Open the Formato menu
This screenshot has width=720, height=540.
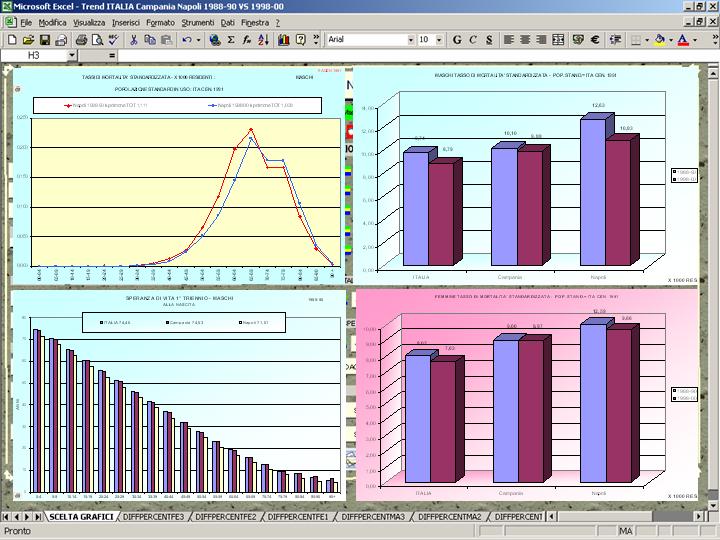(161, 22)
